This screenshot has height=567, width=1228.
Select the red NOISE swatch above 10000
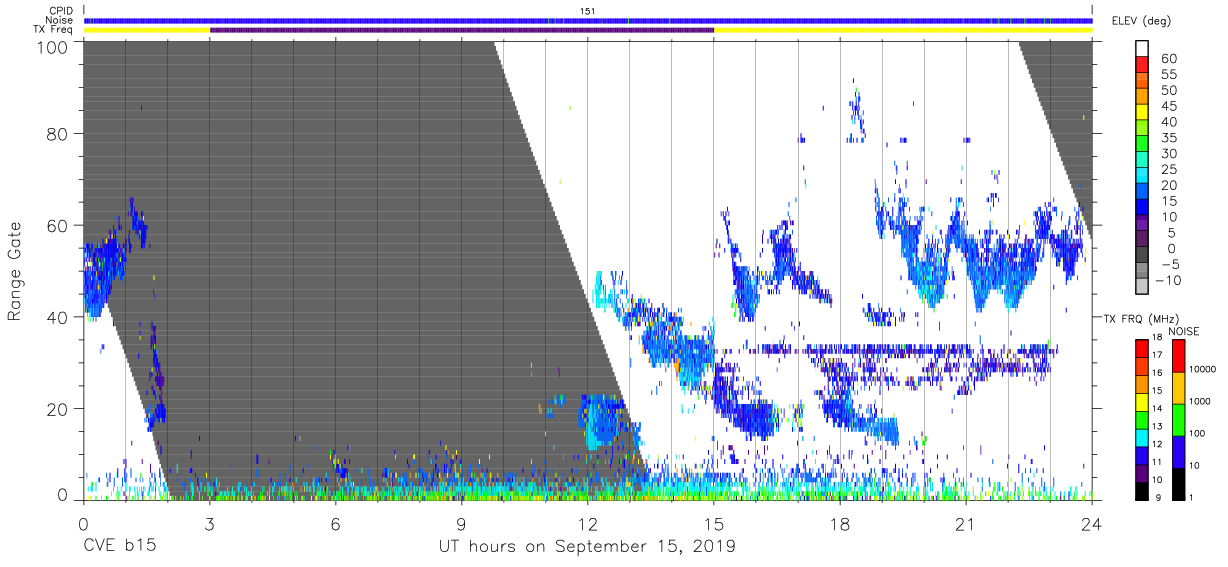pyautogui.click(x=1179, y=355)
